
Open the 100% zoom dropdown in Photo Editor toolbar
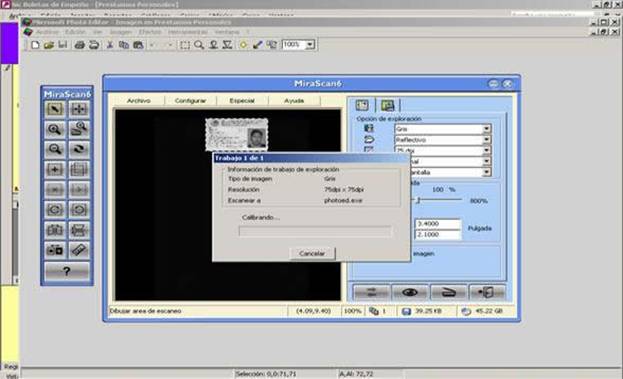[x=310, y=44]
